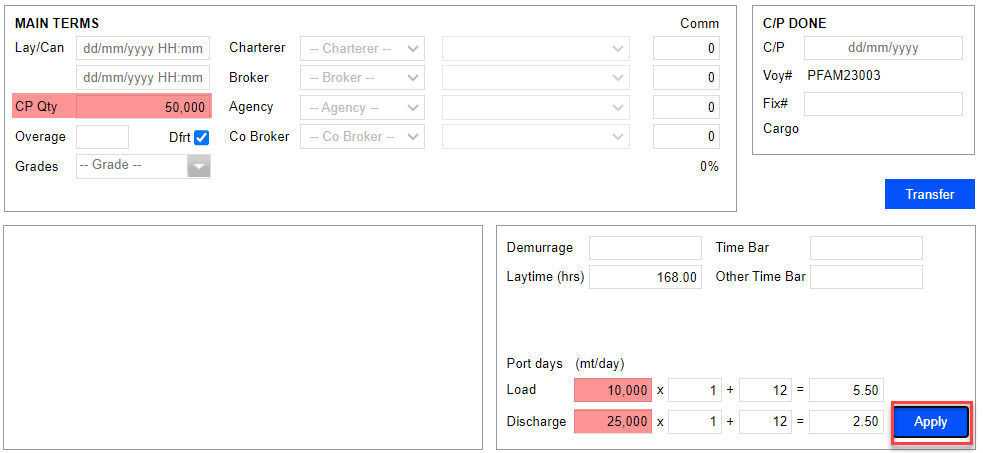Screen dimensions: 983x453
Task: Click the Transfer button
Action: tap(929, 194)
